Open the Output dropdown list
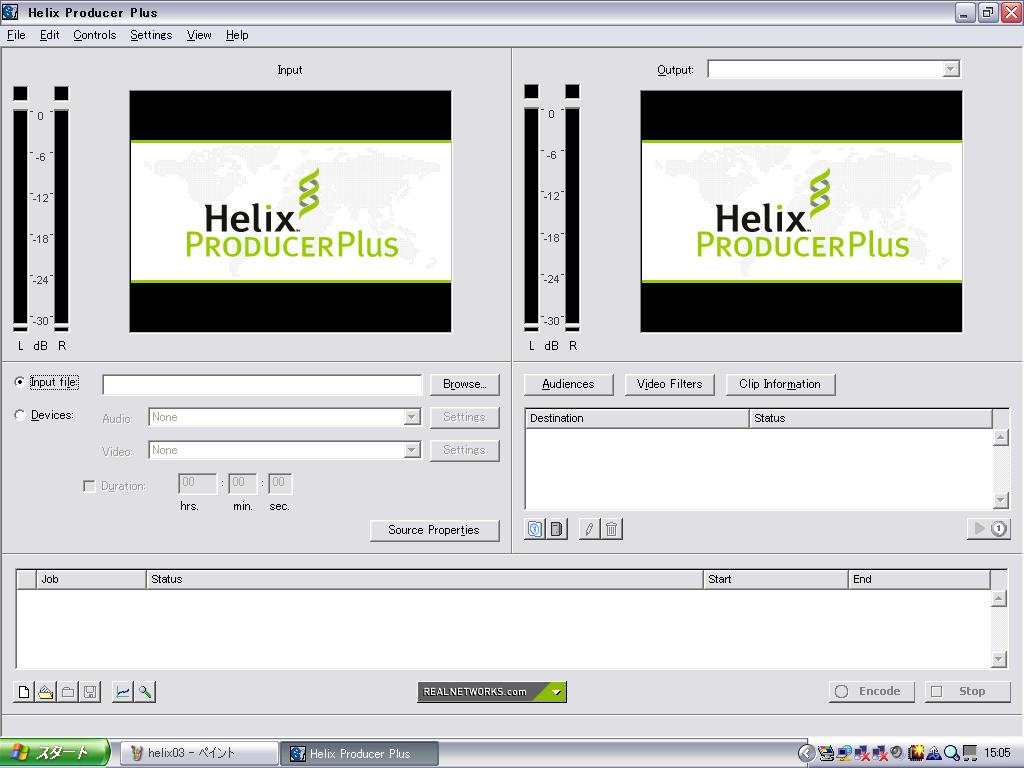This screenshot has height=768, width=1024. (951, 69)
